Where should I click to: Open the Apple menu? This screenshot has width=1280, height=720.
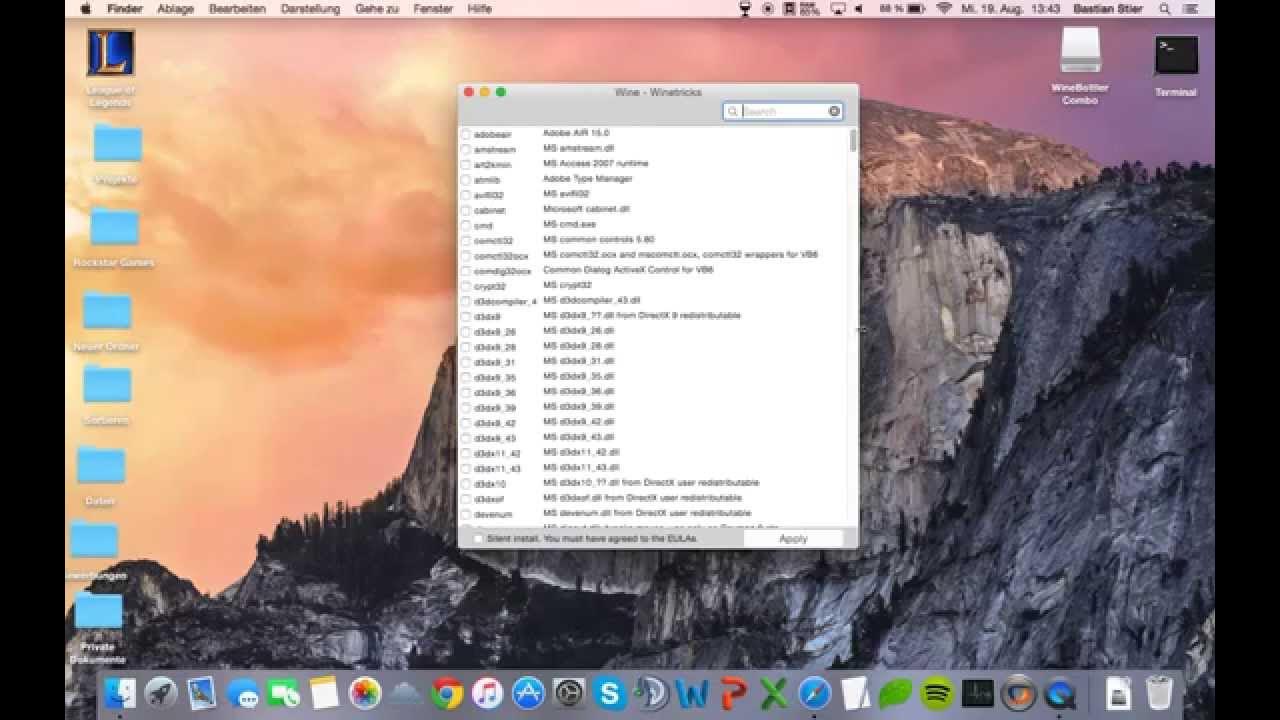click(85, 9)
